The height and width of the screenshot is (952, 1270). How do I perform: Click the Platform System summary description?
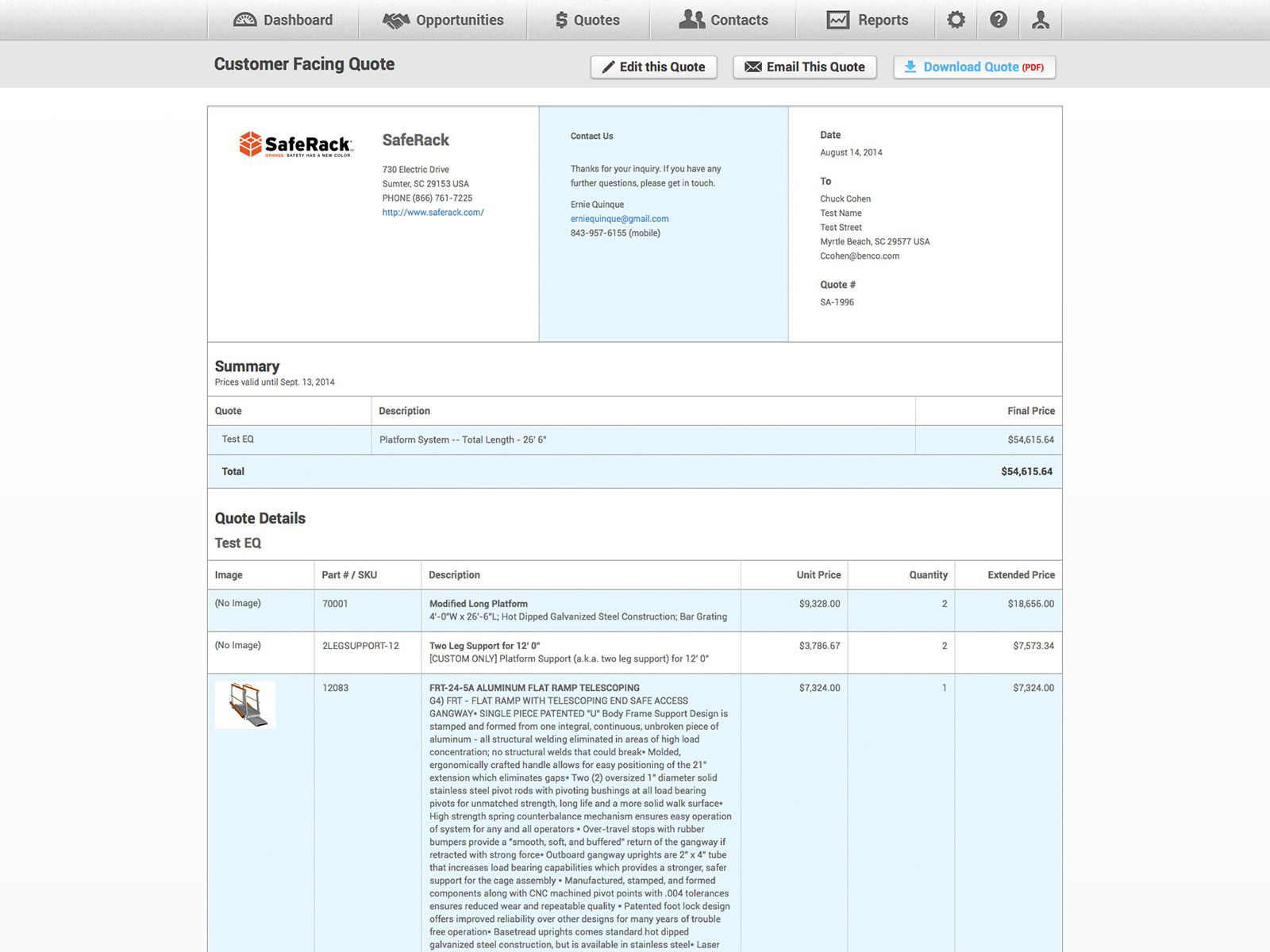point(463,440)
